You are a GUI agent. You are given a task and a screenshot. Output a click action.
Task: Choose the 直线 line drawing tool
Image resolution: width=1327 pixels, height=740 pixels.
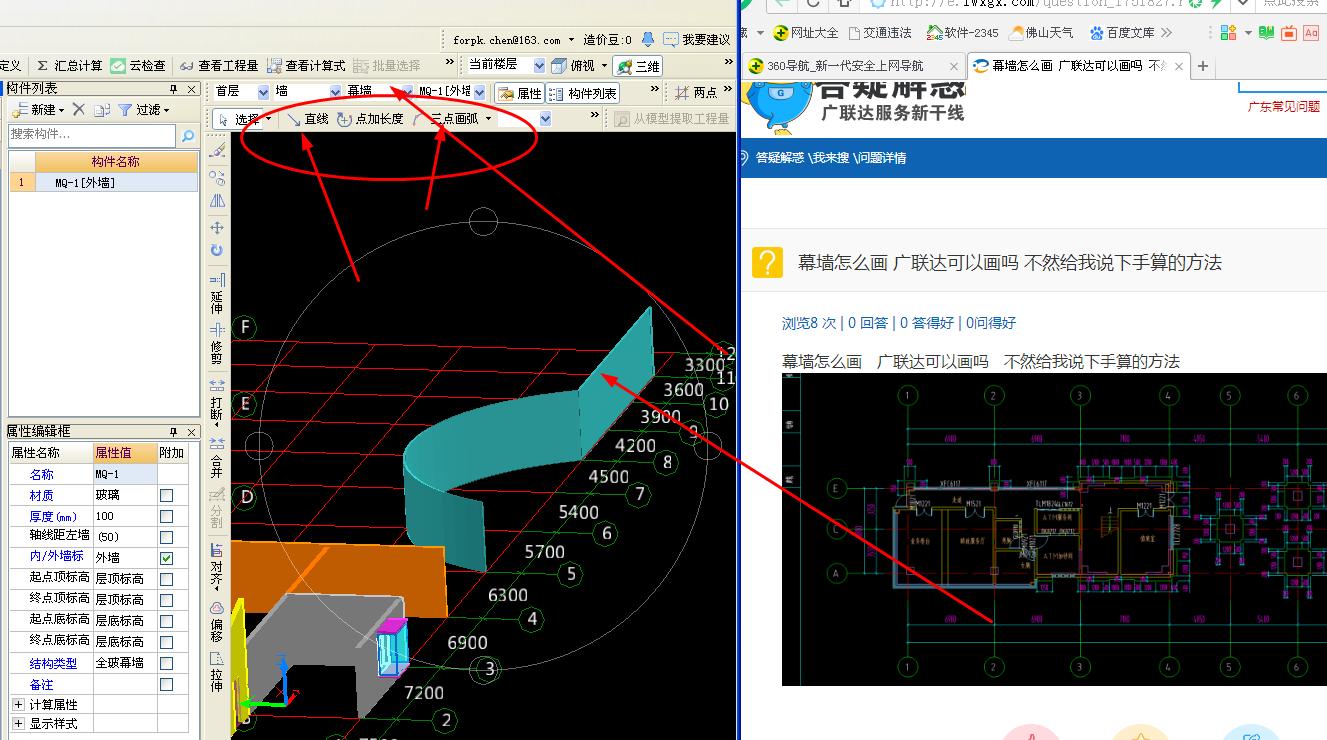coord(307,119)
